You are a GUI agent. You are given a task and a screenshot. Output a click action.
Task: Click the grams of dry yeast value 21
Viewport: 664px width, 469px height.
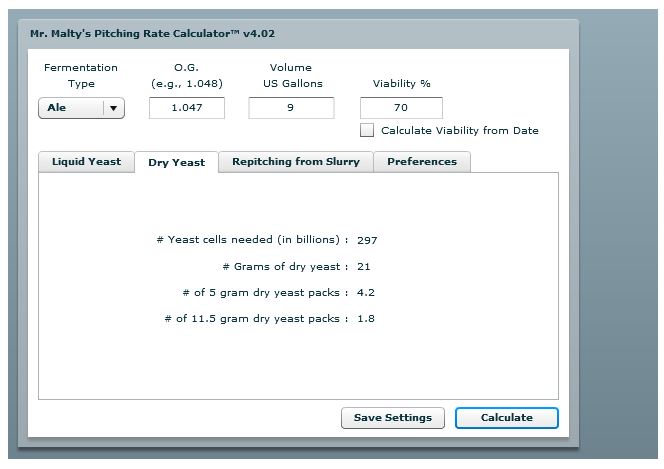(x=363, y=267)
